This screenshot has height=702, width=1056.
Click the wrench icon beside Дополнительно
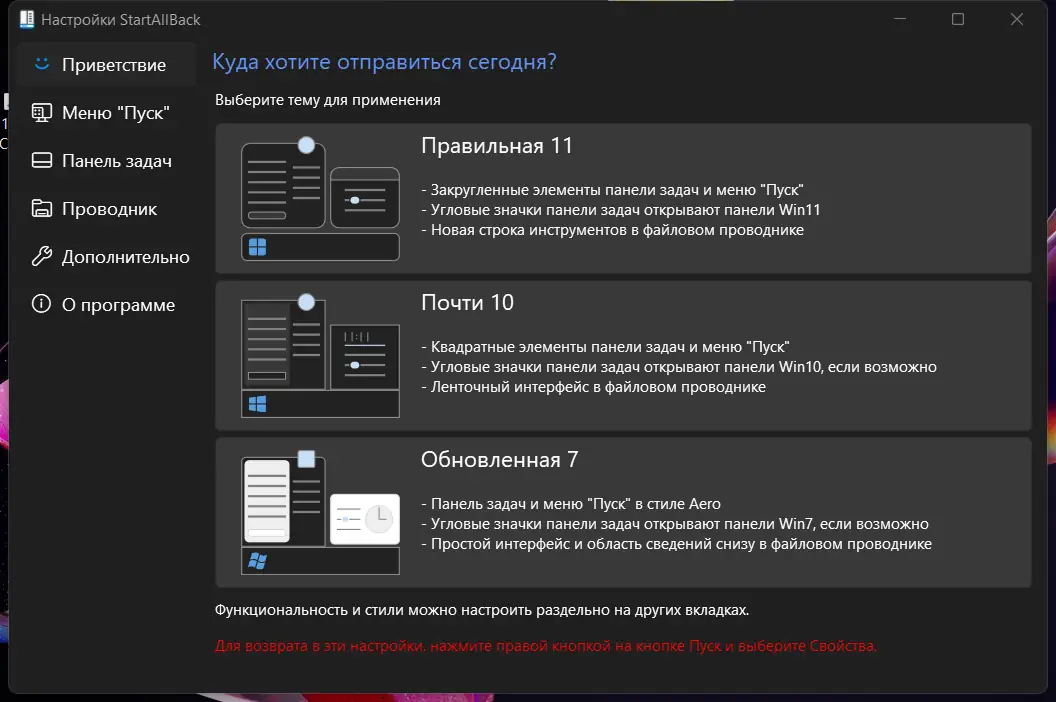(42, 256)
